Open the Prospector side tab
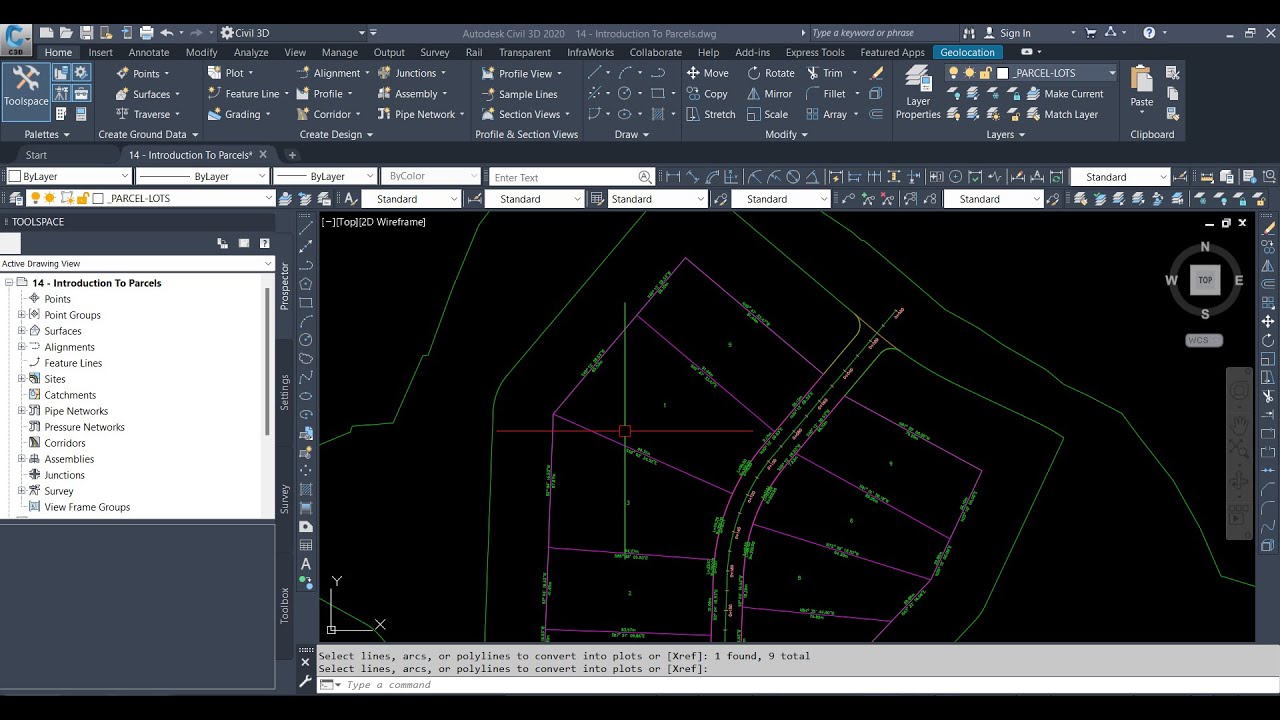This screenshot has width=1280, height=720. tap(285, 285)
